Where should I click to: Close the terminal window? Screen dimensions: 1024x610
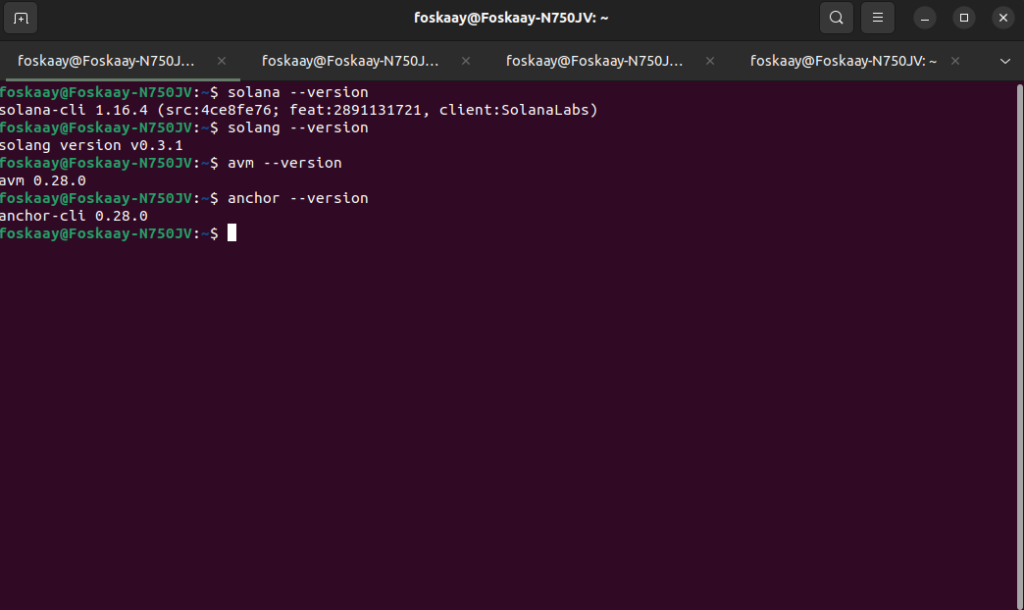point(1003,18)
